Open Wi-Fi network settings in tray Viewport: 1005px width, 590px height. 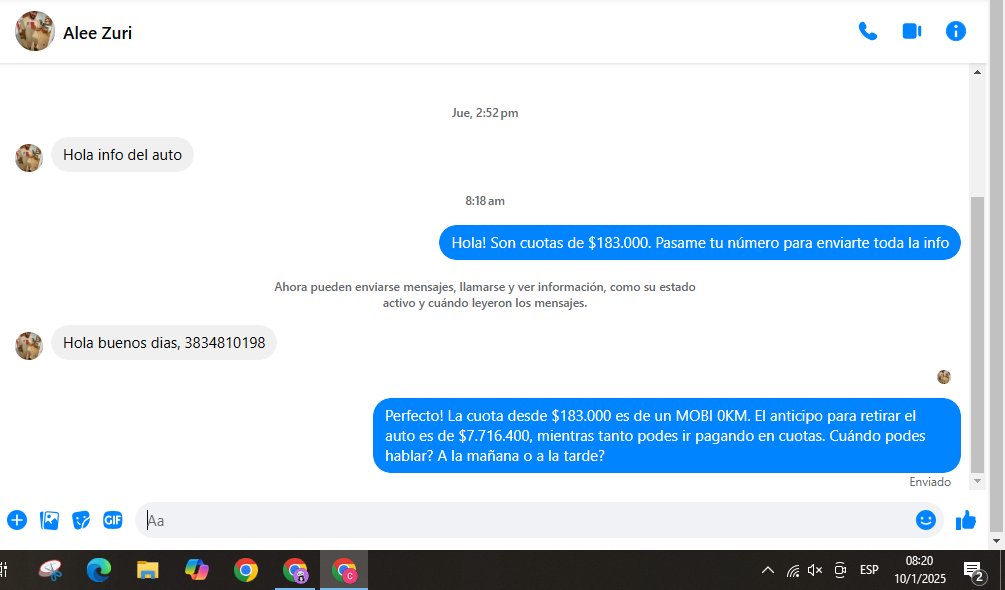793,570
